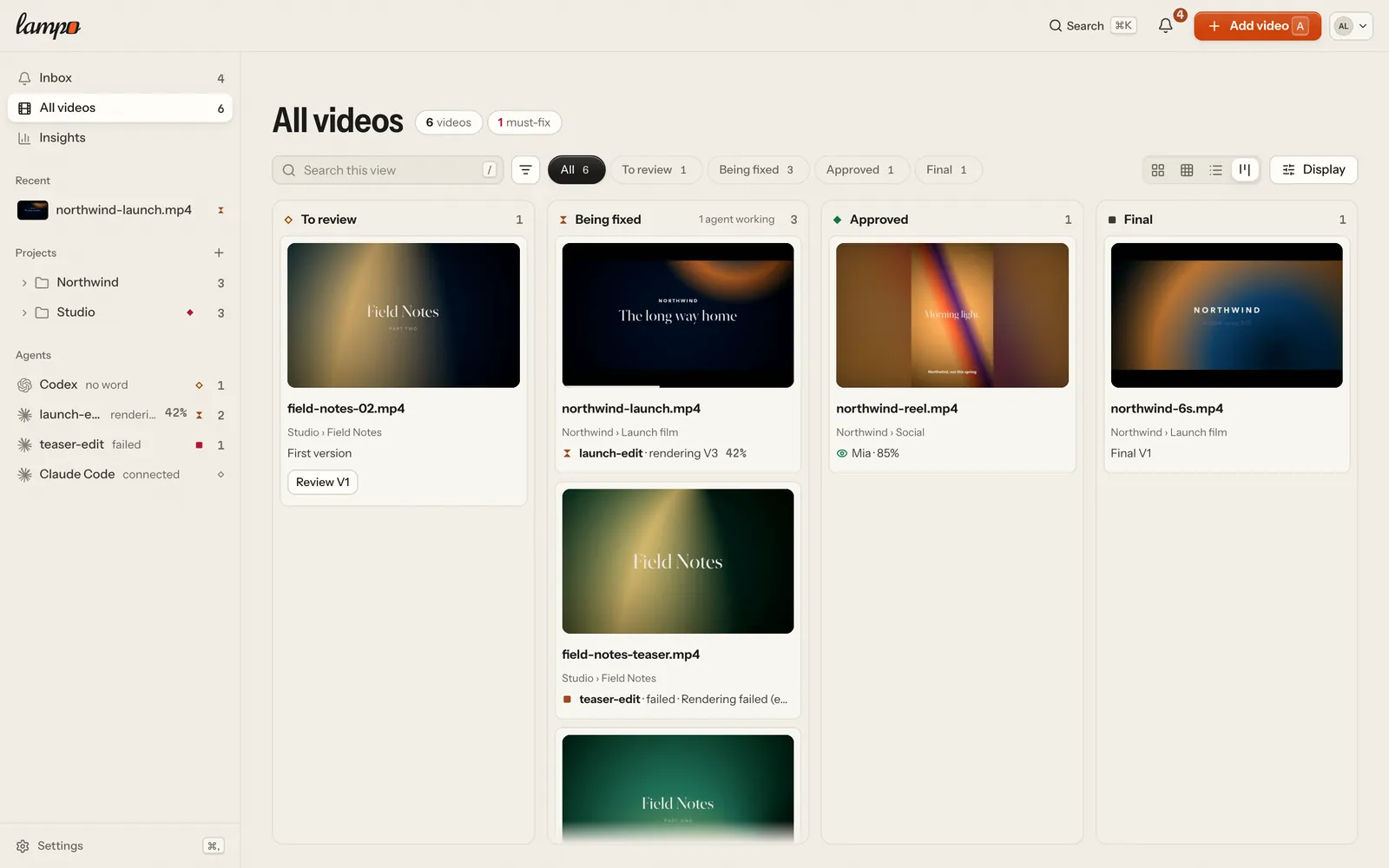Select the All 6 filter tab

[576, 170]
